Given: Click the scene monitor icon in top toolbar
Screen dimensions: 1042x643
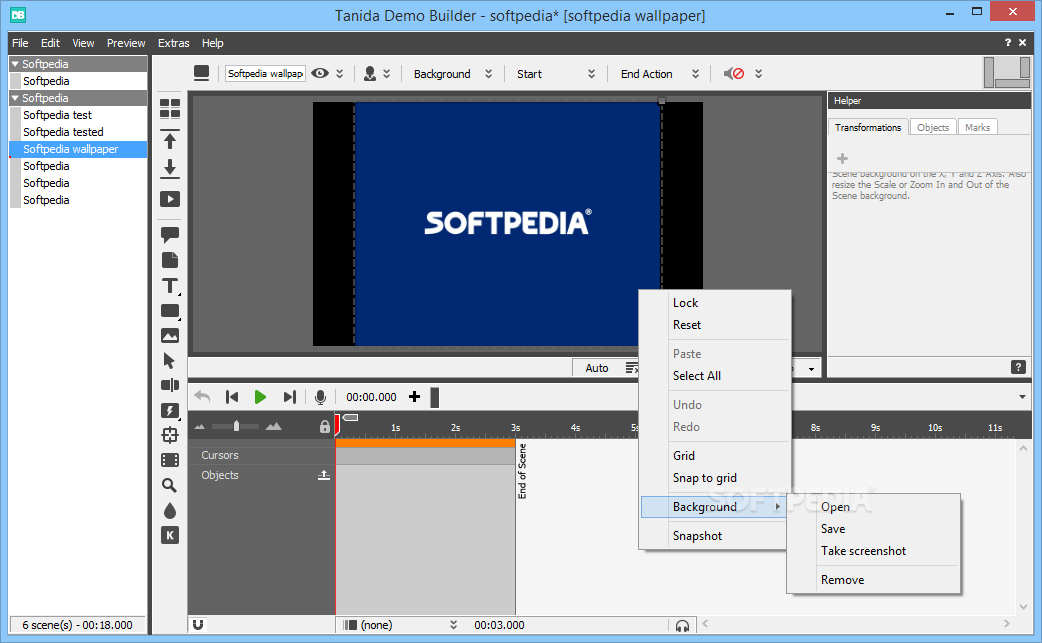Looking at the screenshot, I should (x=201, y=73).
